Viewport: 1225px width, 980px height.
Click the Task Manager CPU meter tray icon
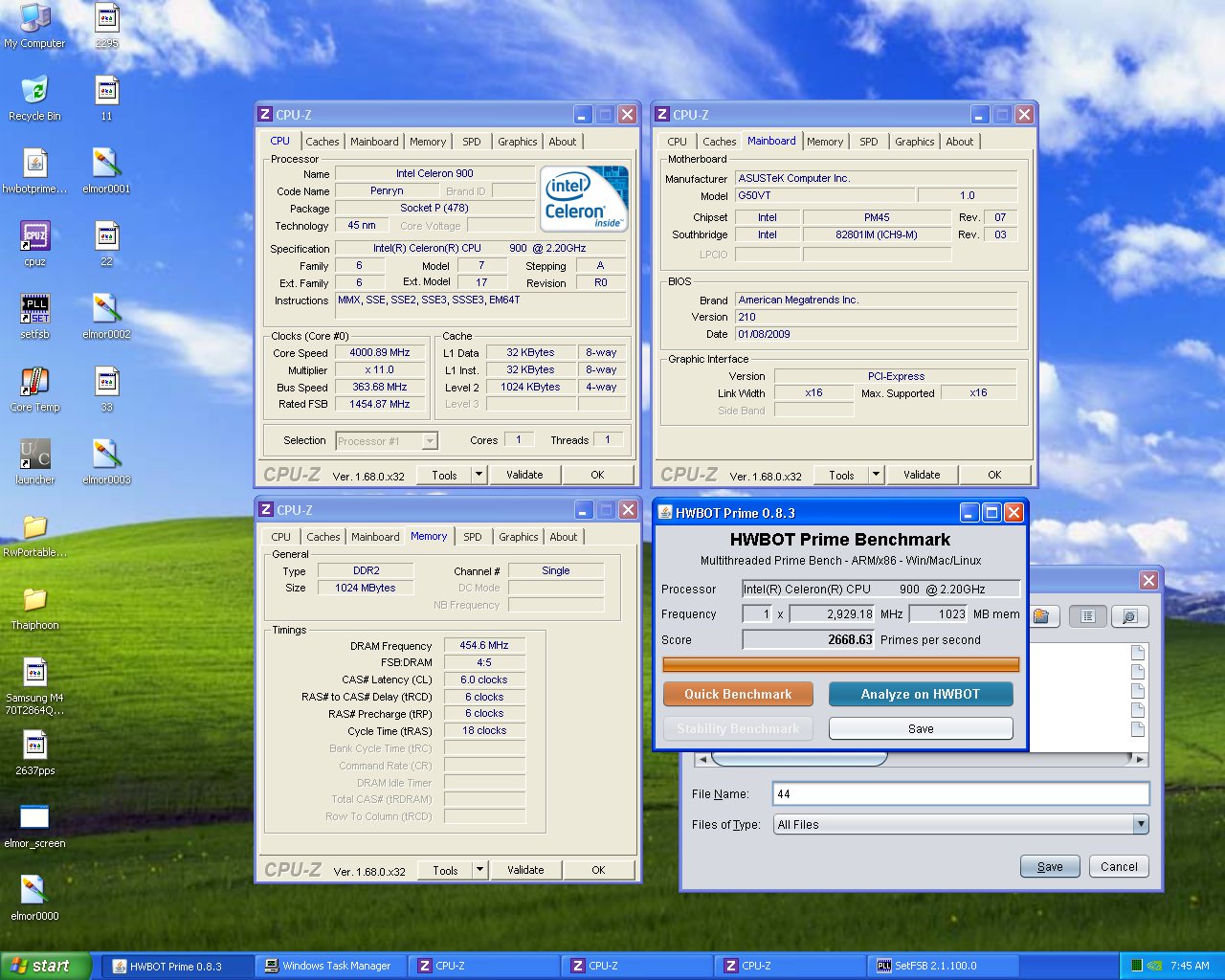pos(1136,966)
